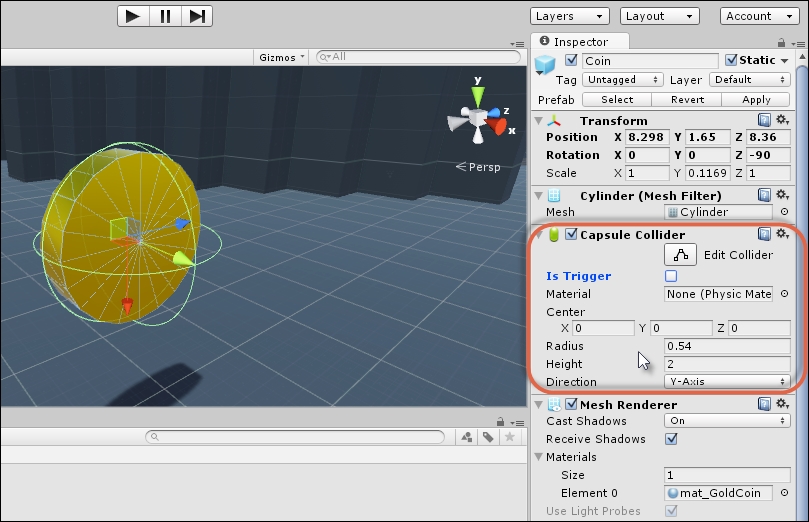809x522 pixels.
Task: Open Mesh Renderer gear settings menu
Action: (782, 404)
